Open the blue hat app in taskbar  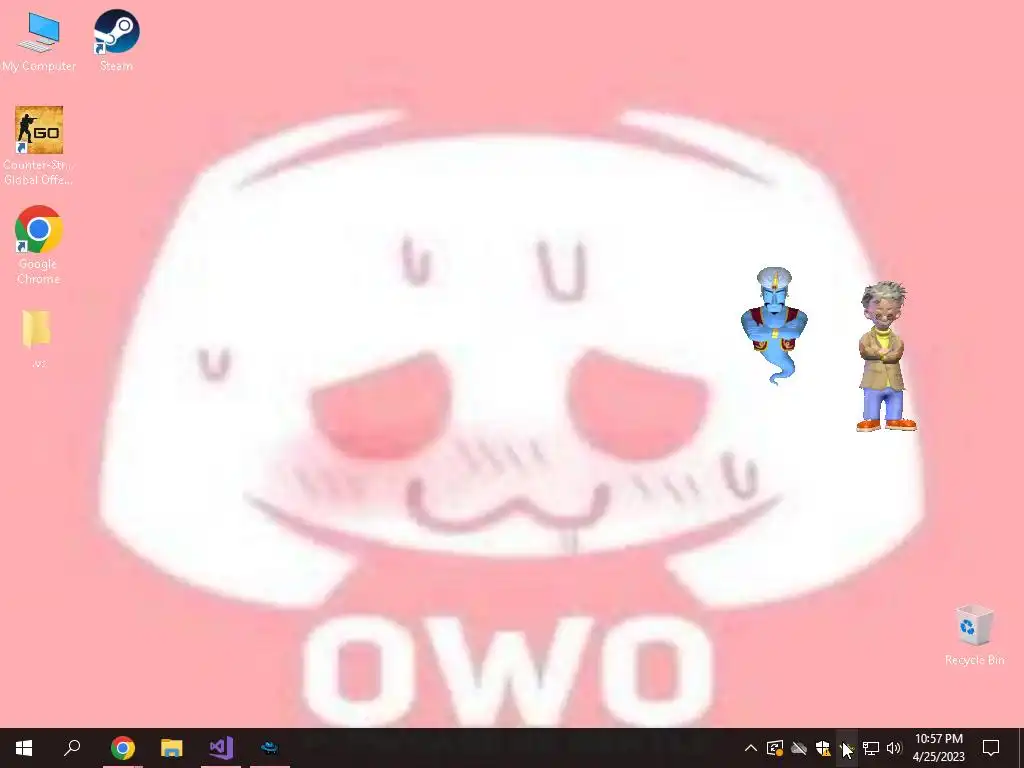270,748
